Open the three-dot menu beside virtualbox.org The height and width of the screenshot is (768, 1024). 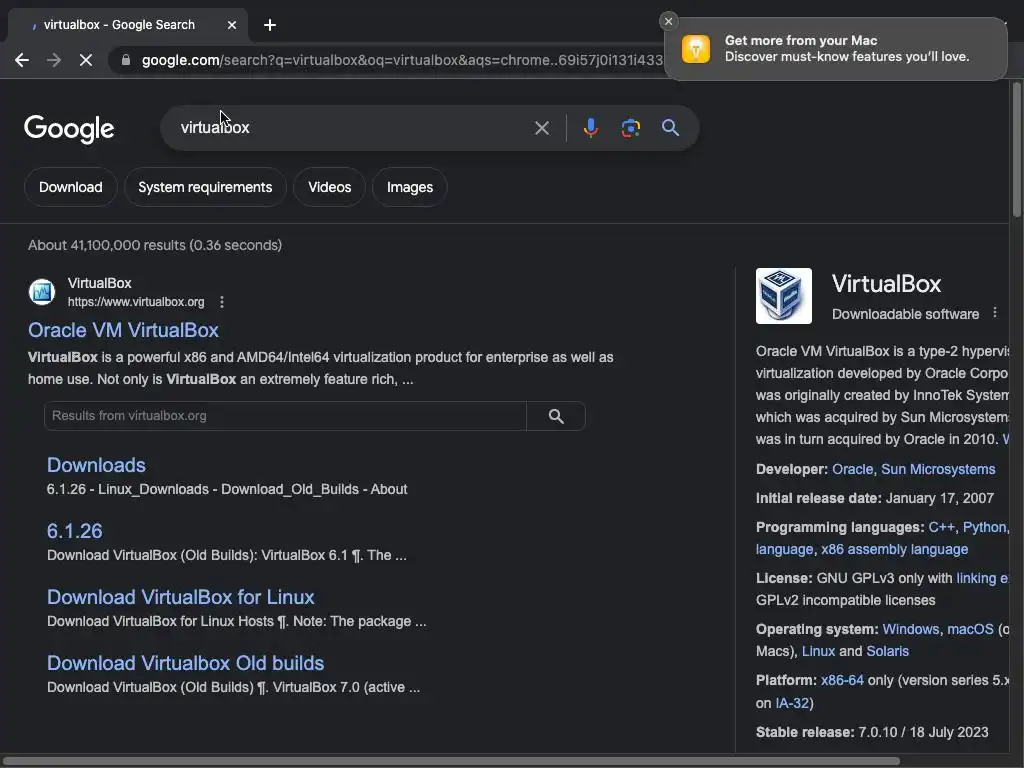click(222, 302)
